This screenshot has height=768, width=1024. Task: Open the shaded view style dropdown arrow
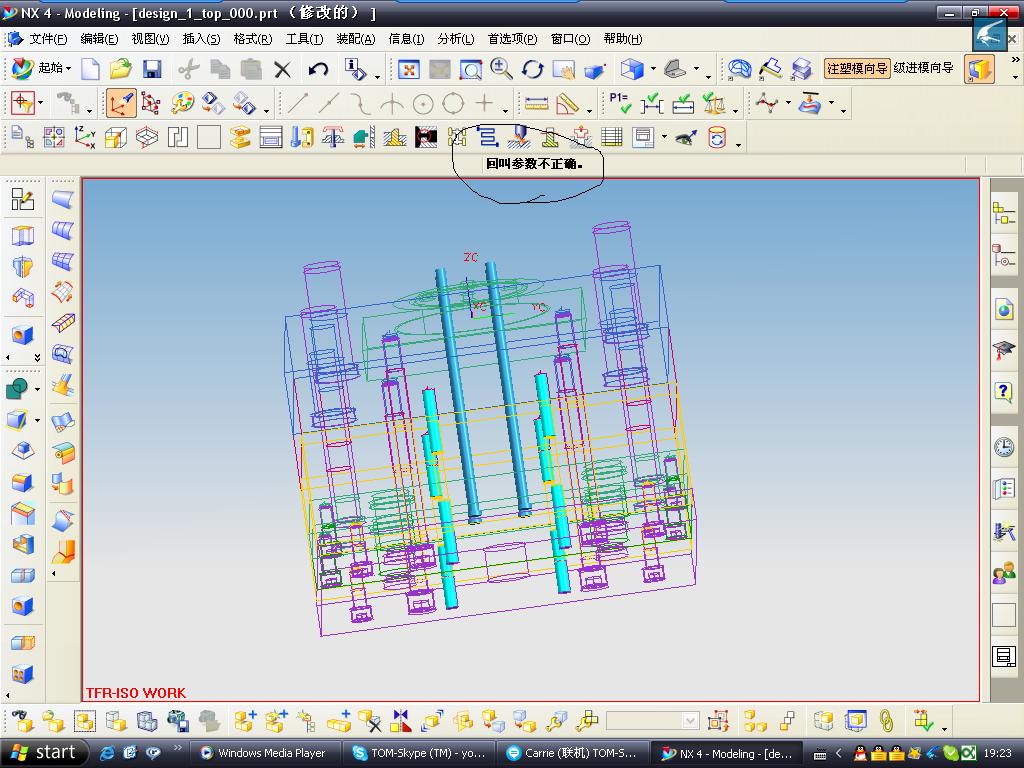click(653, 70)
